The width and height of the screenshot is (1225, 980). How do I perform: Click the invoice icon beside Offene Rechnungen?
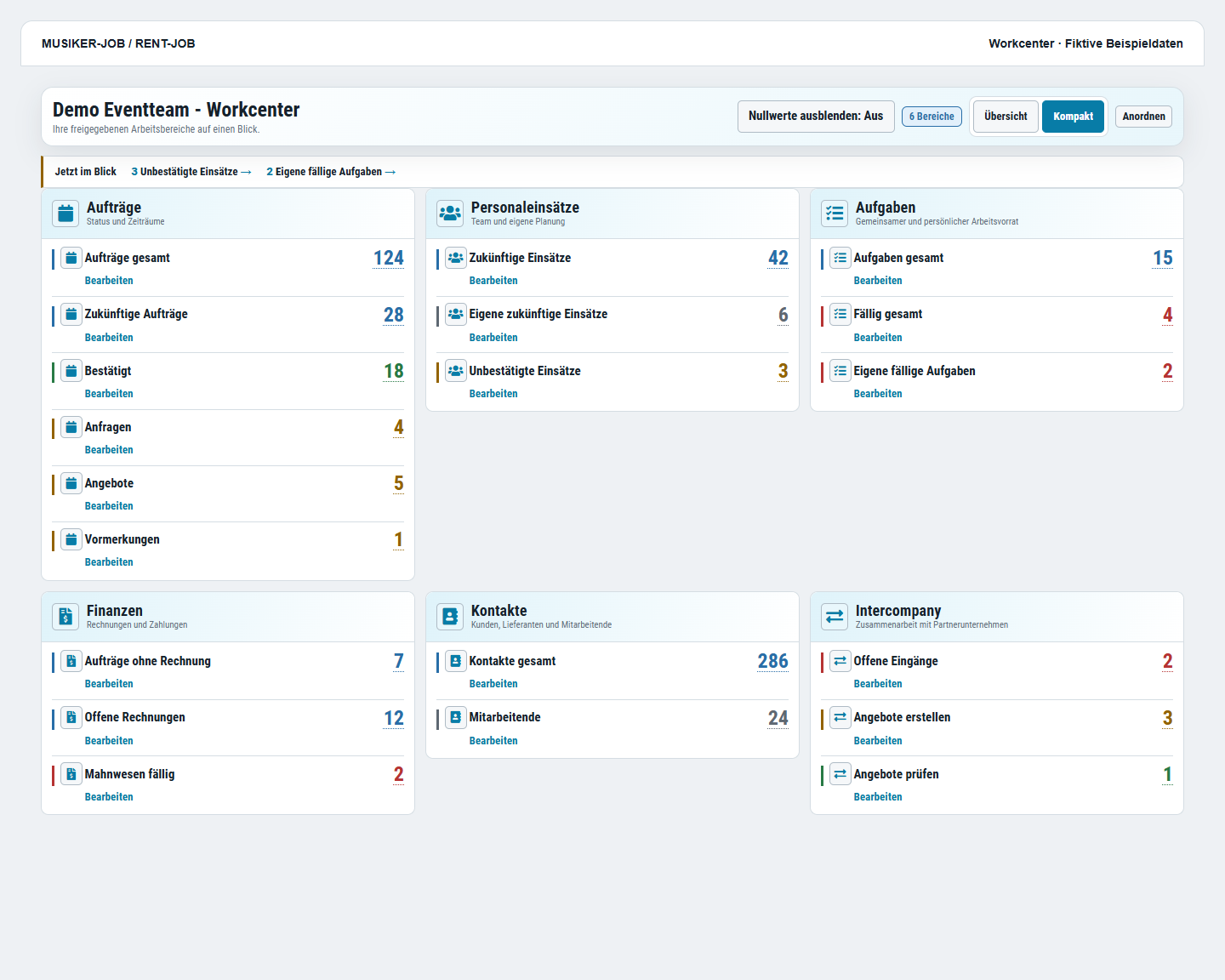pyautogui.click(x=71, y=717)
